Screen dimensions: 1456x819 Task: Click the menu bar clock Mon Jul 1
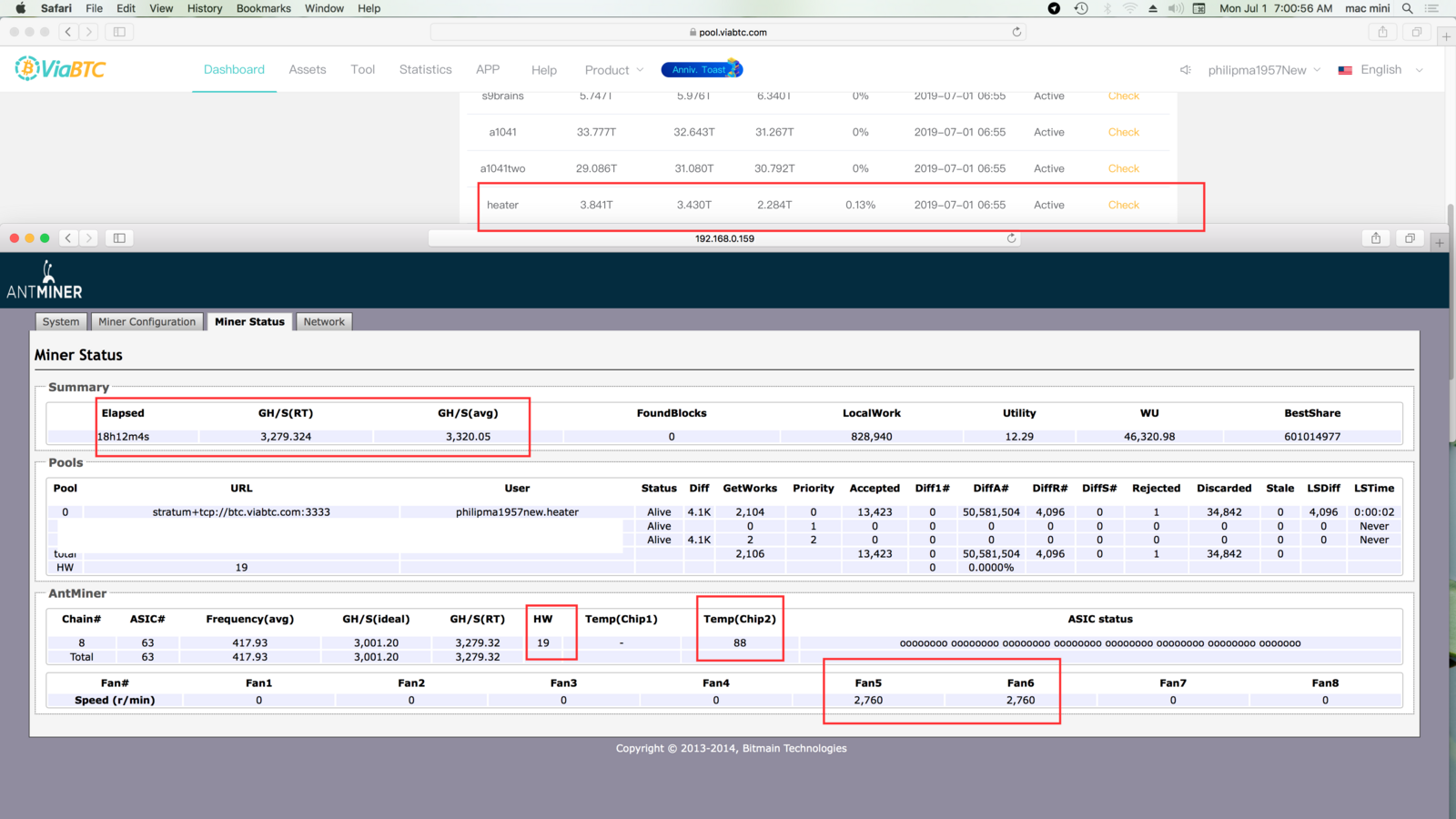click(1276, 8)
